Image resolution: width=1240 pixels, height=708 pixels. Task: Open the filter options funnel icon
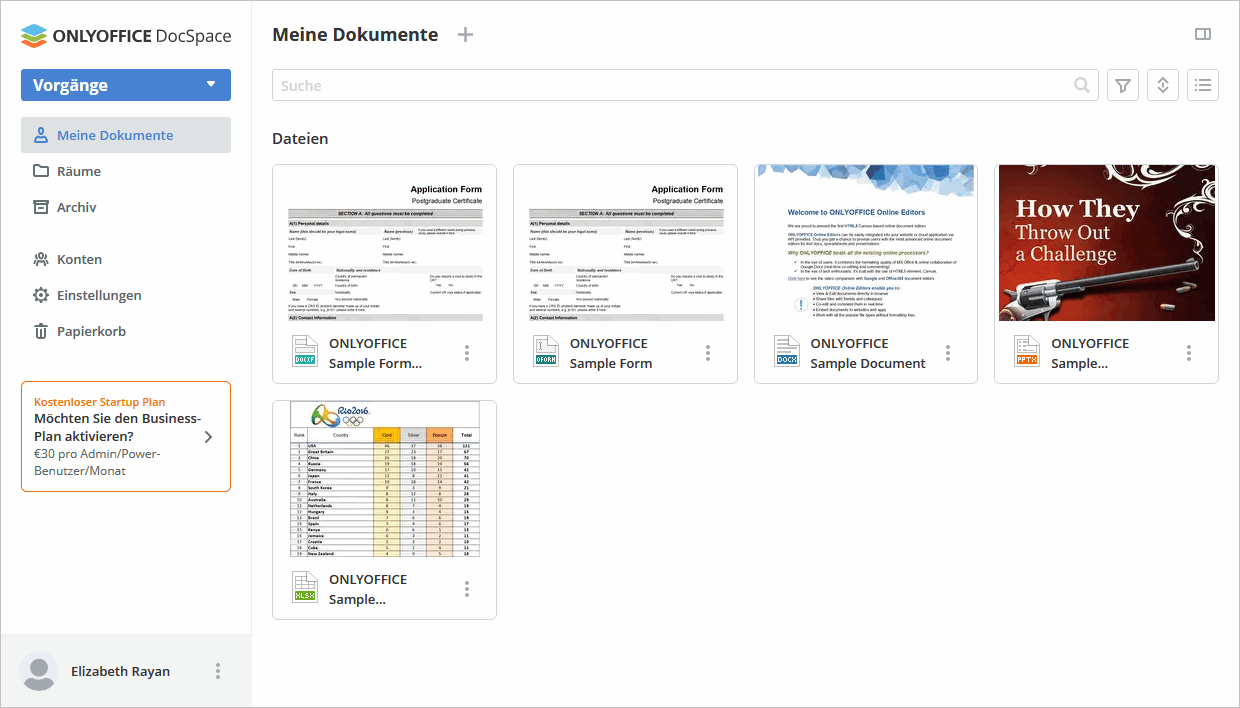pos(1123,85)
